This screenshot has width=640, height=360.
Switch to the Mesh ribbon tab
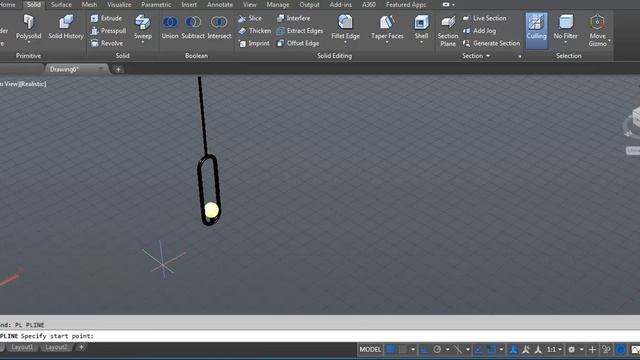[x=89, y=4]
